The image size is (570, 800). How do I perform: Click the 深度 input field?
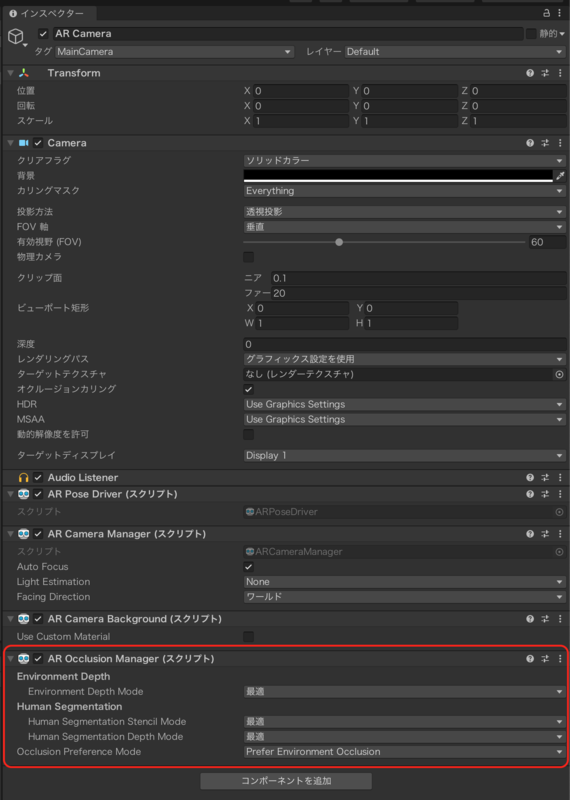click(405, 344)
